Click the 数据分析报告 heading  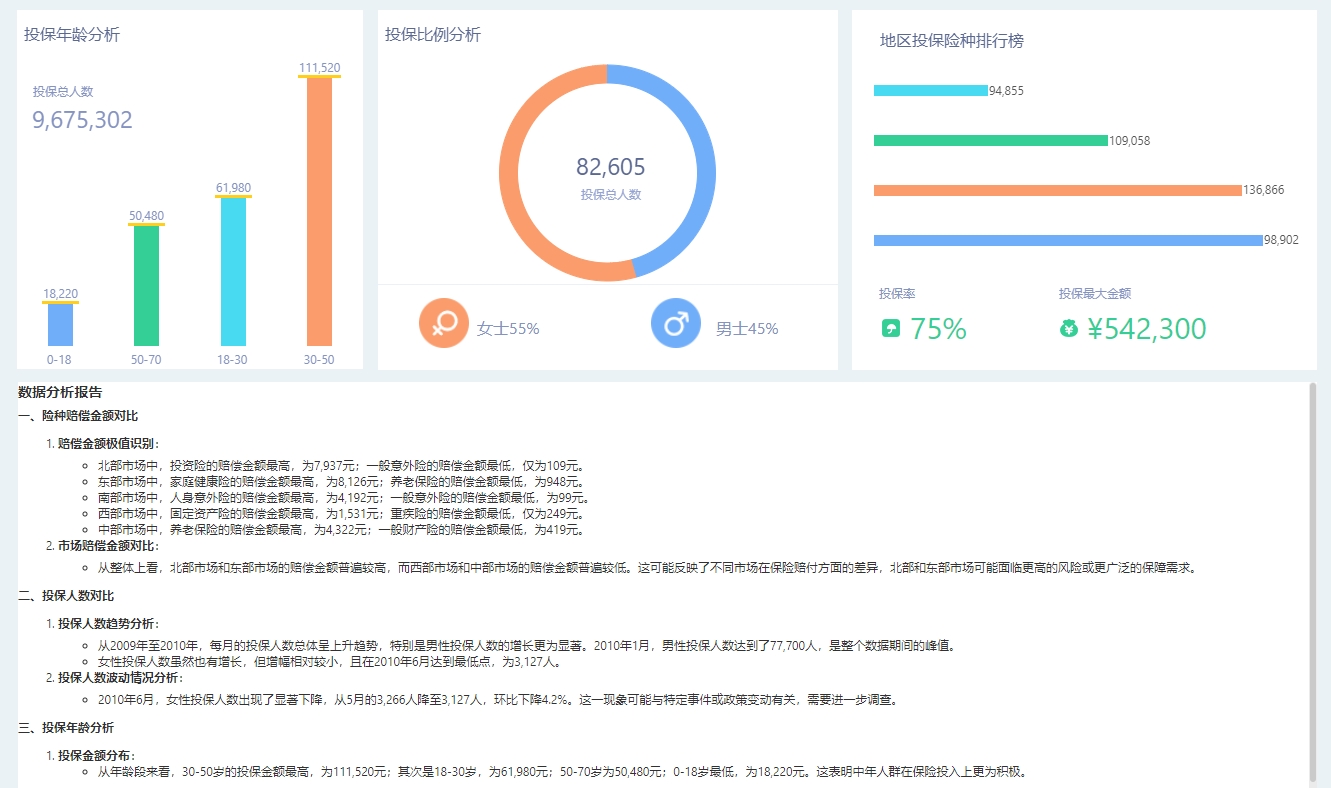click(x=60, y=392)
